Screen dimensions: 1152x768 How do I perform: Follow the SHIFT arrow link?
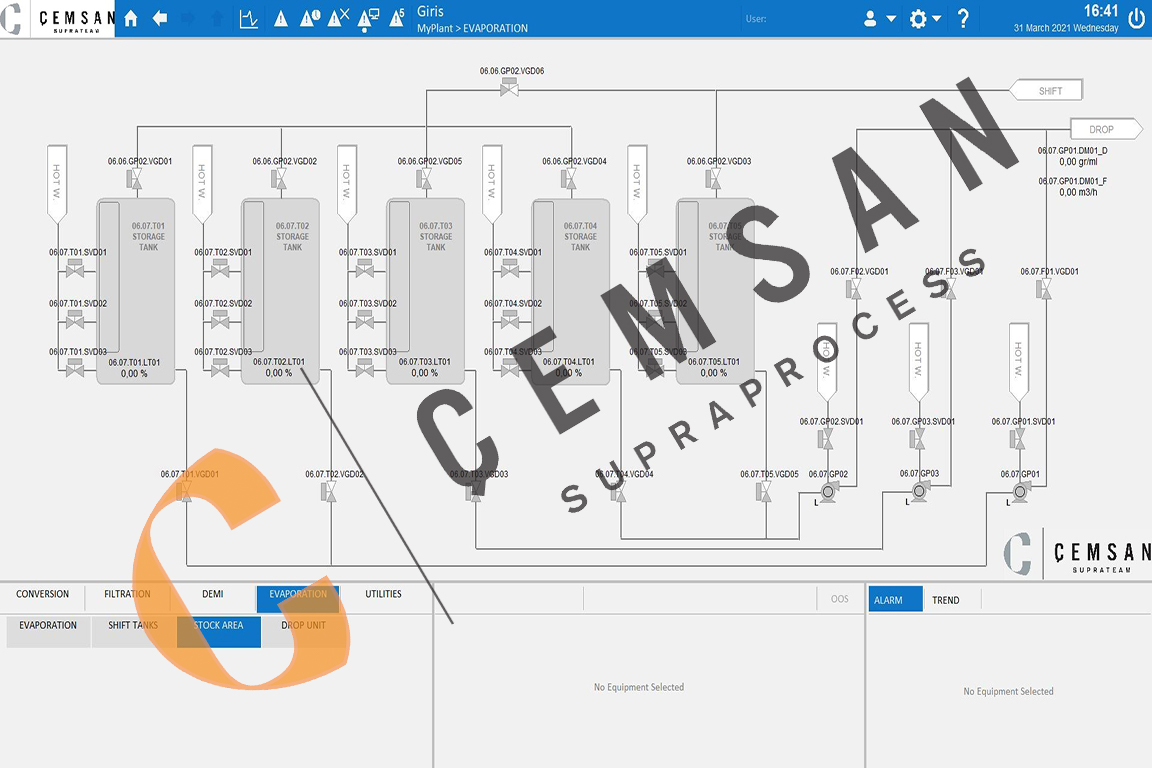tap(1046, 90)
